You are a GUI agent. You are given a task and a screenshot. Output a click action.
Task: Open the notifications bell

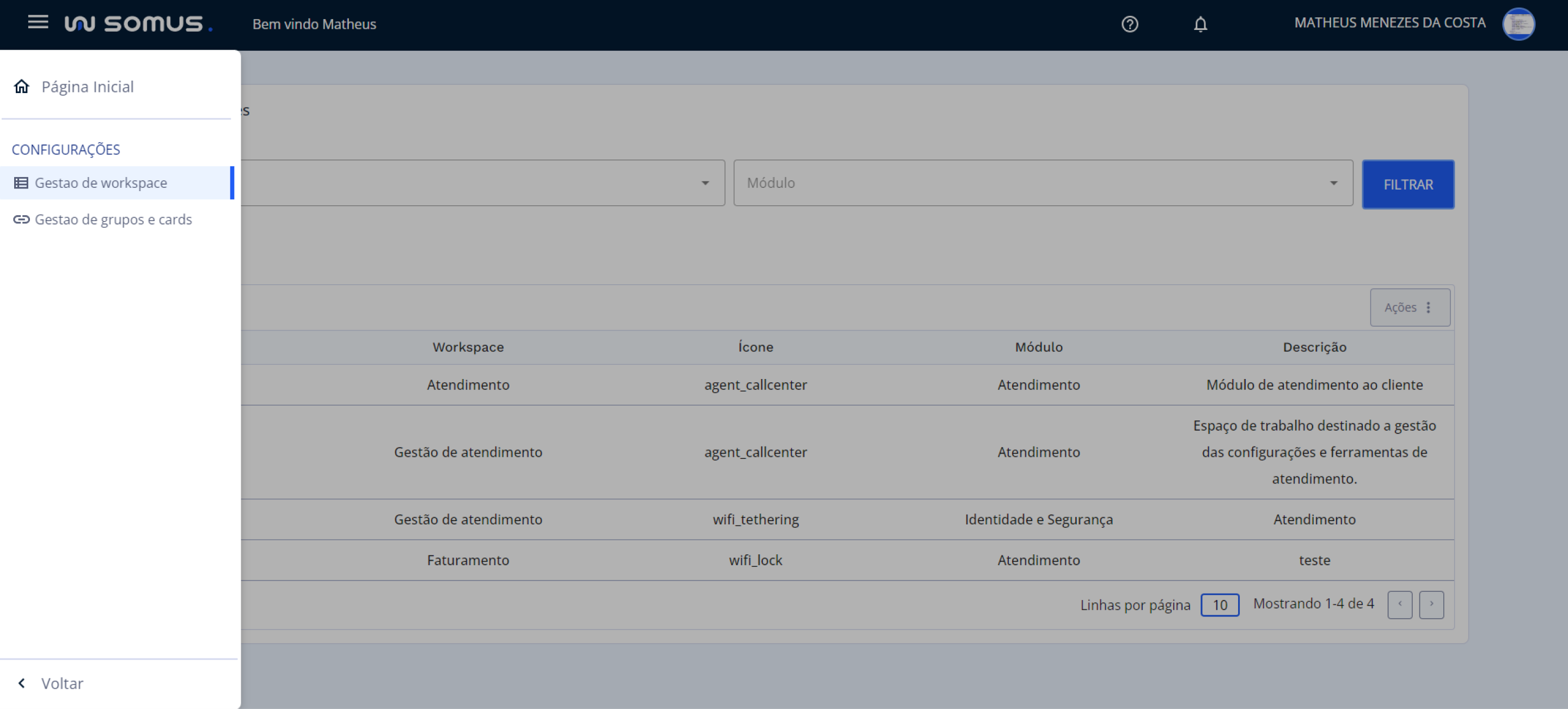[1200, 24]
